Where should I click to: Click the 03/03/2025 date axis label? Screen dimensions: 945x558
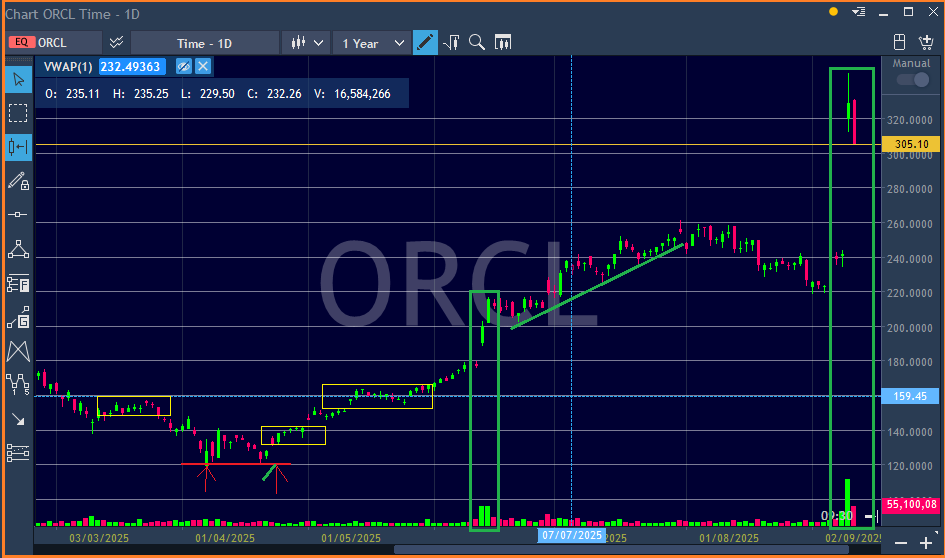(99, 538)
